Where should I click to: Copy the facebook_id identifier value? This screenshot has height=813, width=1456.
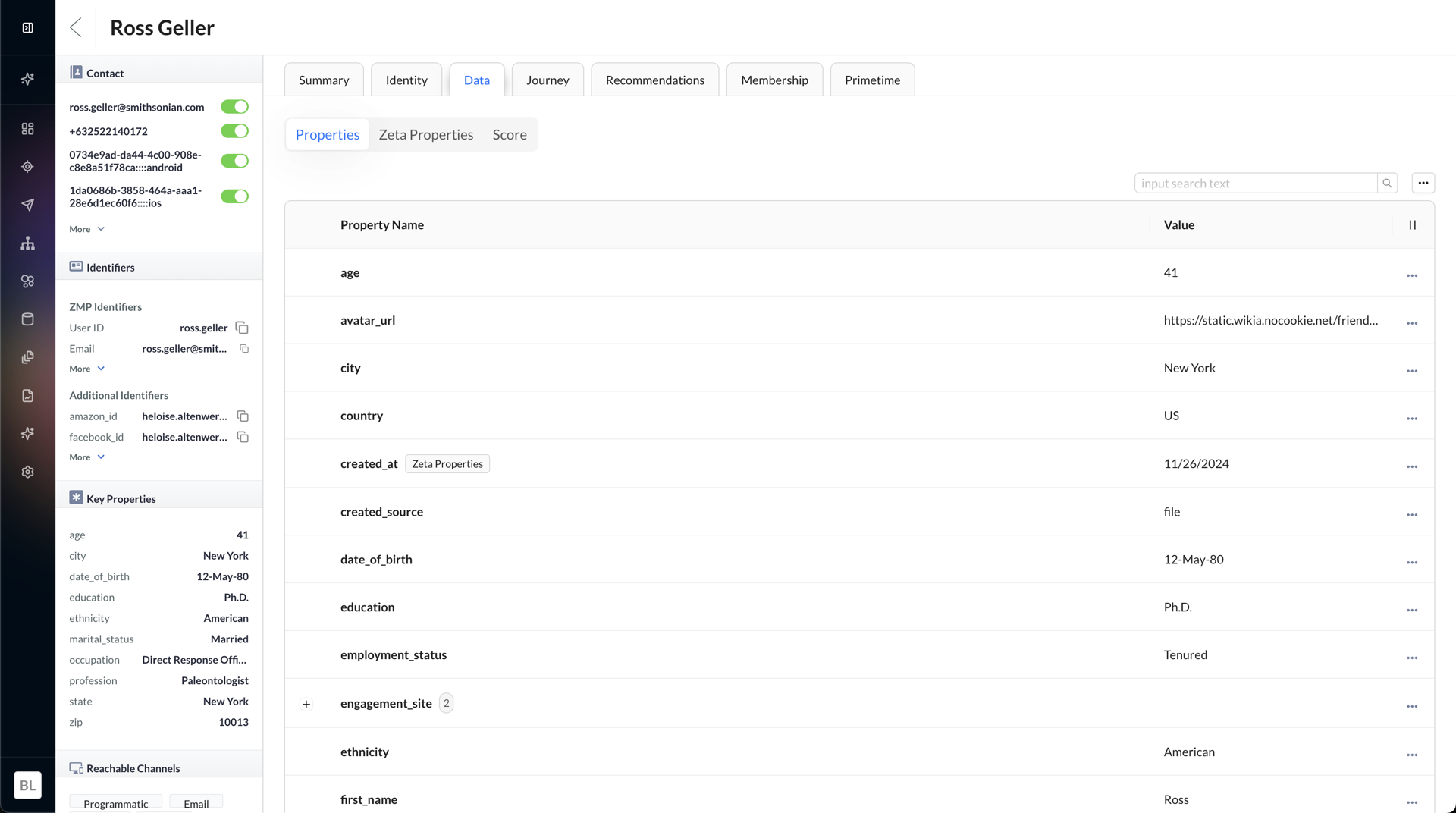click(x=243, y=437)
